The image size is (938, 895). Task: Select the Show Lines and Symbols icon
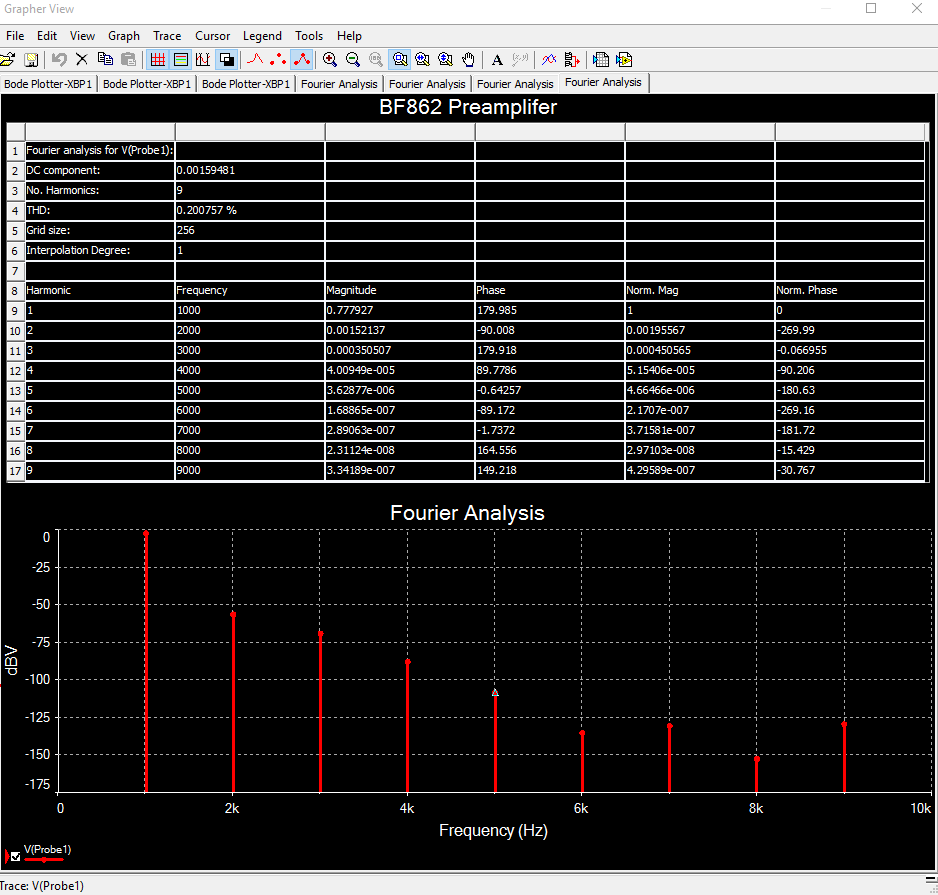tap(302, 59)
